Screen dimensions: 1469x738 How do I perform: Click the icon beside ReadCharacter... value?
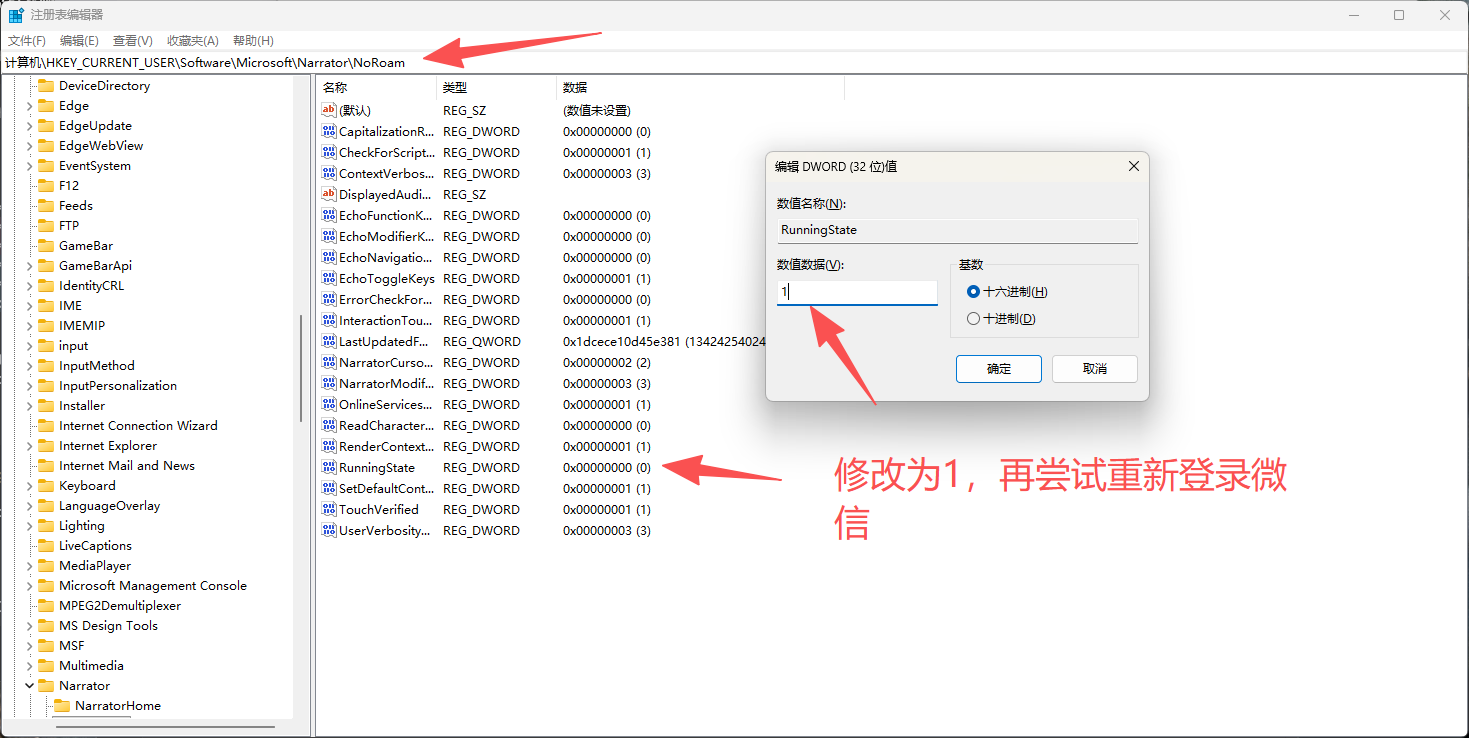click(x=328, y=425)
